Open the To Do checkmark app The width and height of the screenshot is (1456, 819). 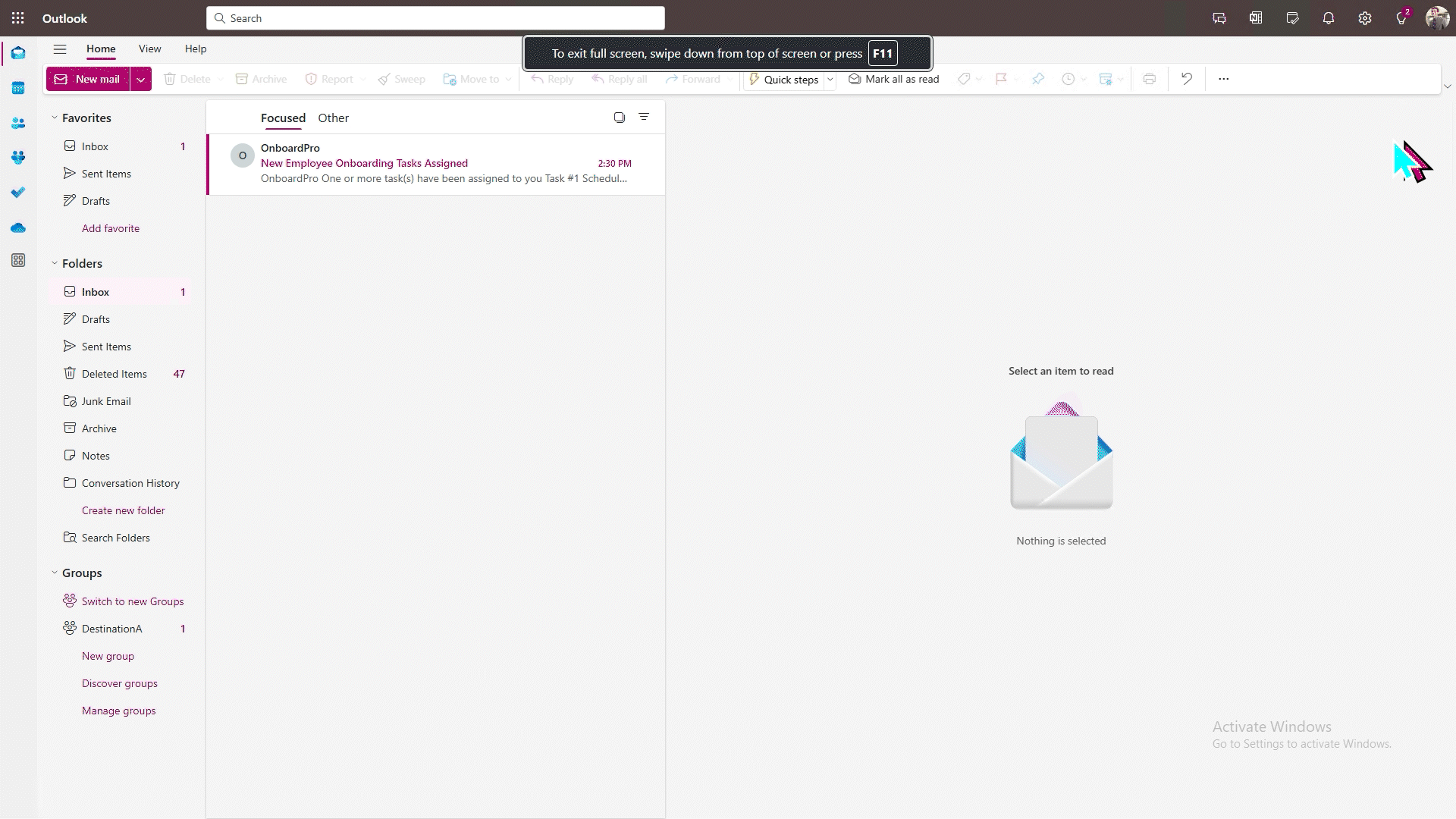coord(18,193)
